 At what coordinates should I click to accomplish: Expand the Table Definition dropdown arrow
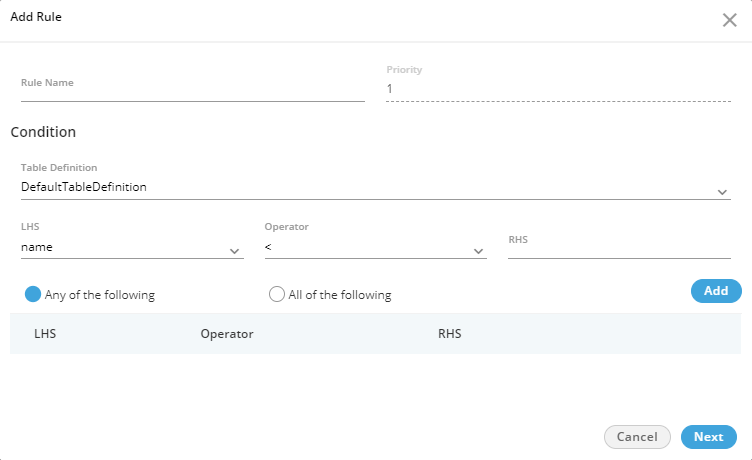[723, 191]
